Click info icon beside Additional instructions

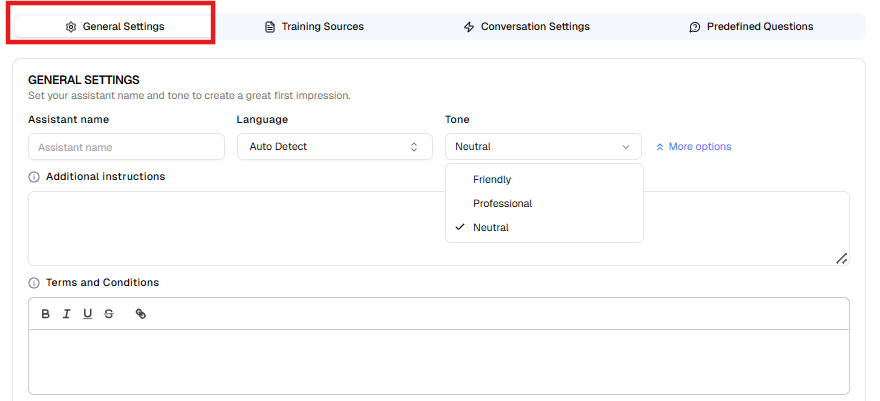[34, 177]
